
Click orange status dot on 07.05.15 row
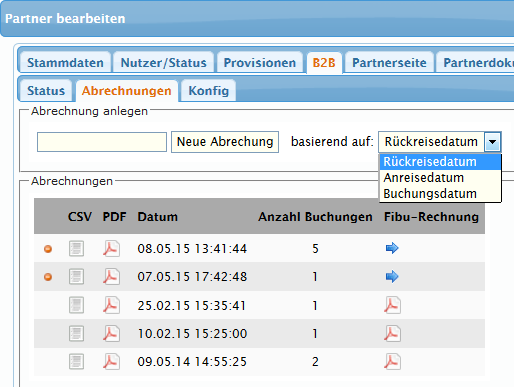[x=48, y=277]
